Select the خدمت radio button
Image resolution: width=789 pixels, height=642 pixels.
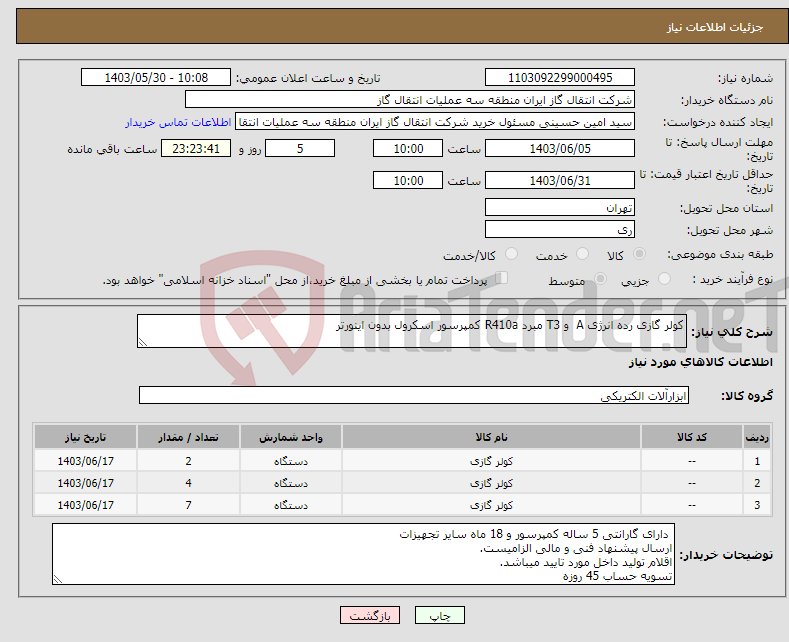[x=582, y=254]
